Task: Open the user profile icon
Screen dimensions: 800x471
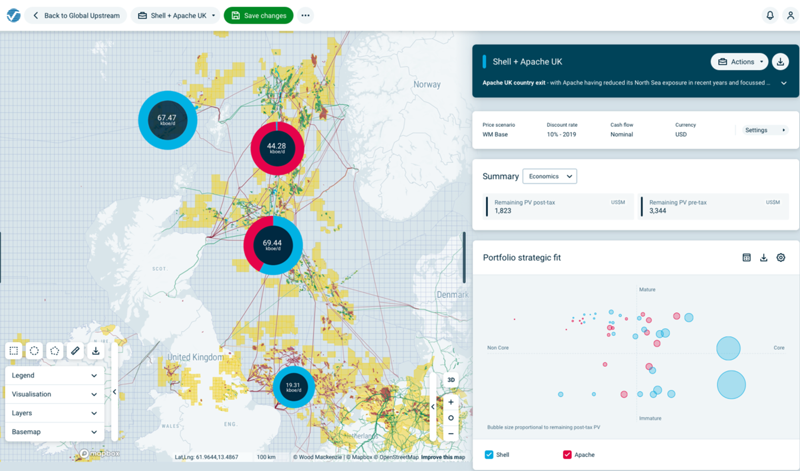Action: click(790, 16)
